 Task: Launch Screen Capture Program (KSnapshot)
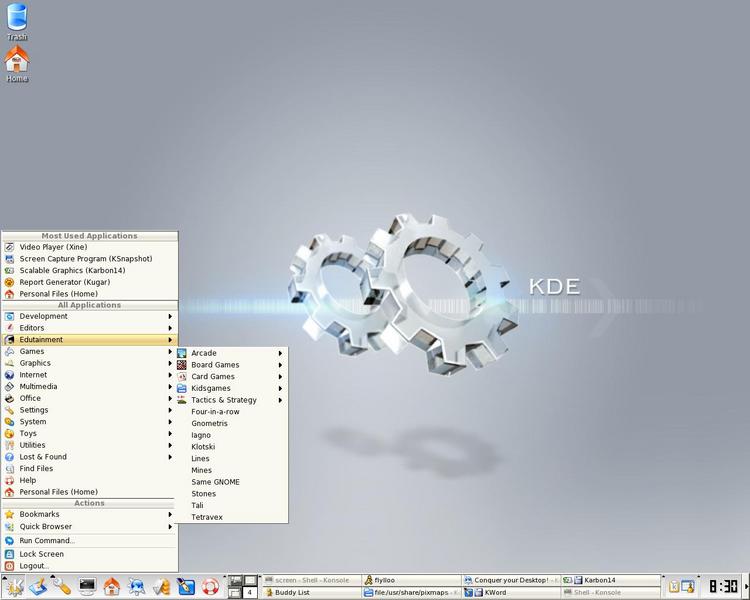point(89,259)
